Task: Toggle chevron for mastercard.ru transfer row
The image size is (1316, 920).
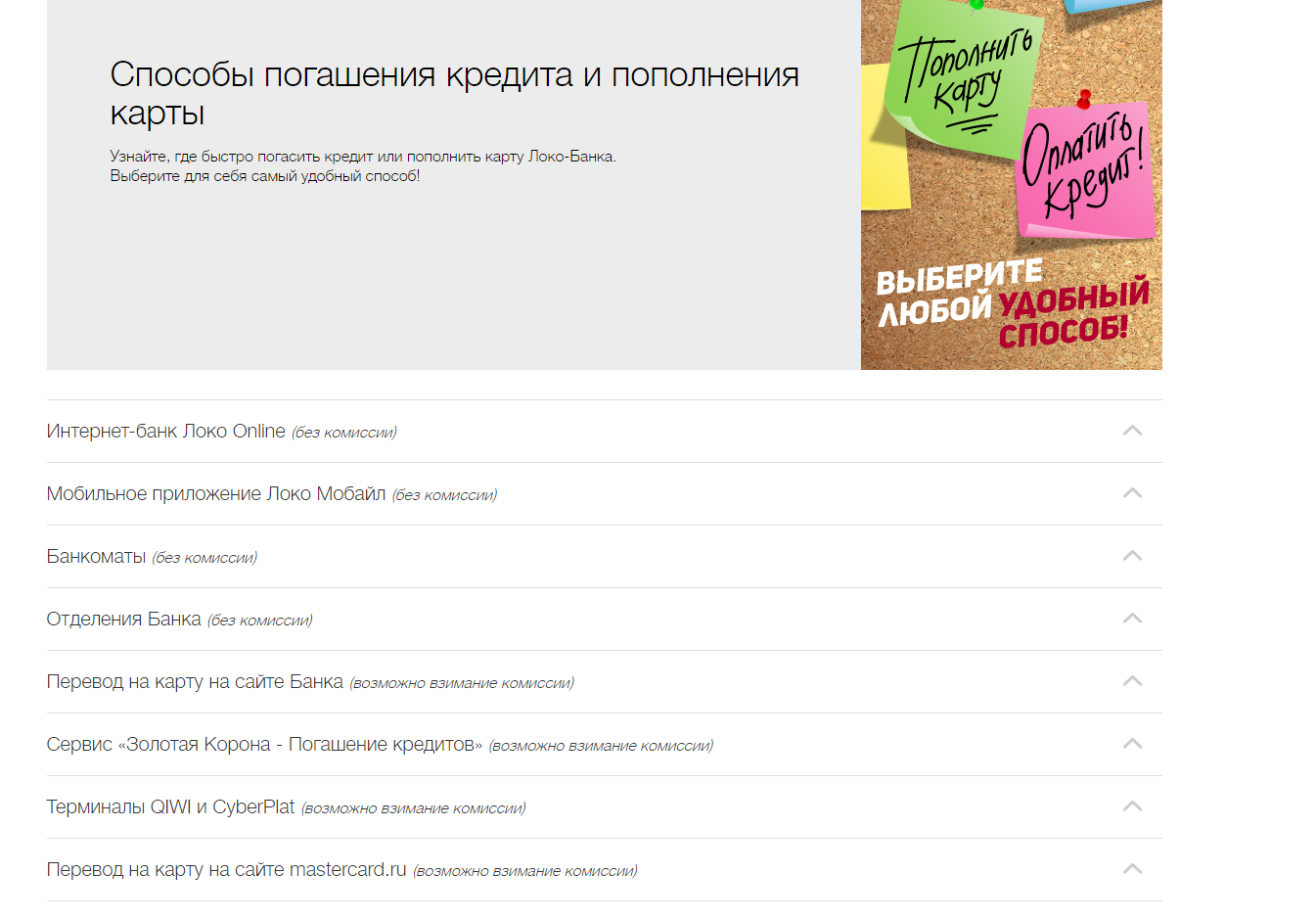Action: 1132,869
